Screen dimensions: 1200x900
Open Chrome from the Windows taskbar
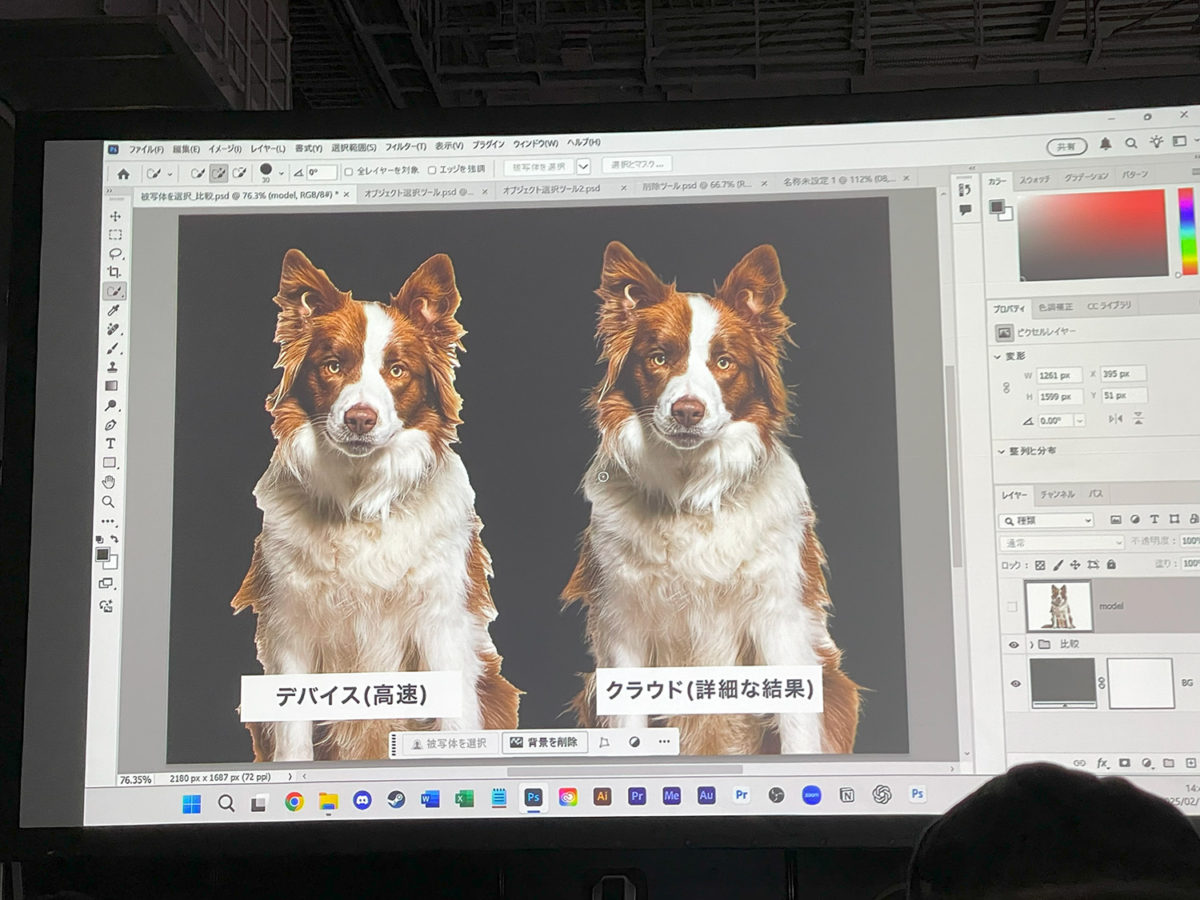(294, 801)
